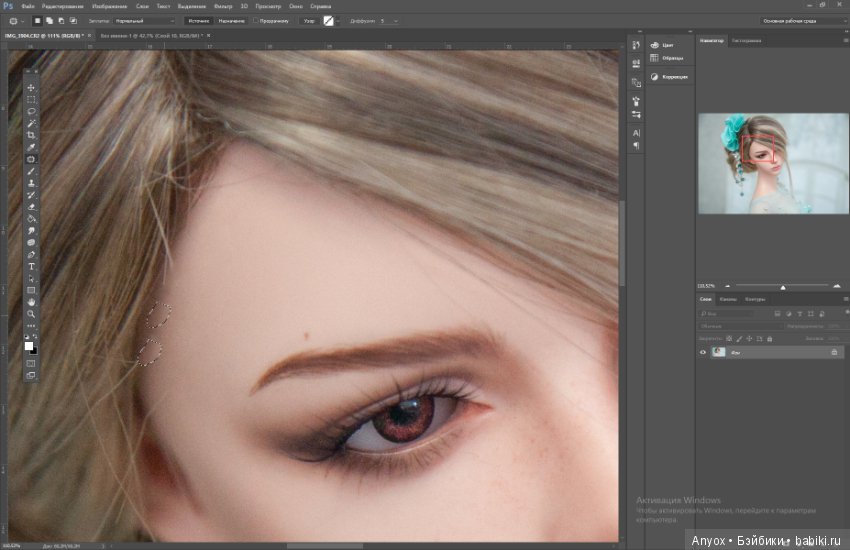Screen dimensions: 850x550
Task: Select the Crop tool
Action: pos(31,135)
